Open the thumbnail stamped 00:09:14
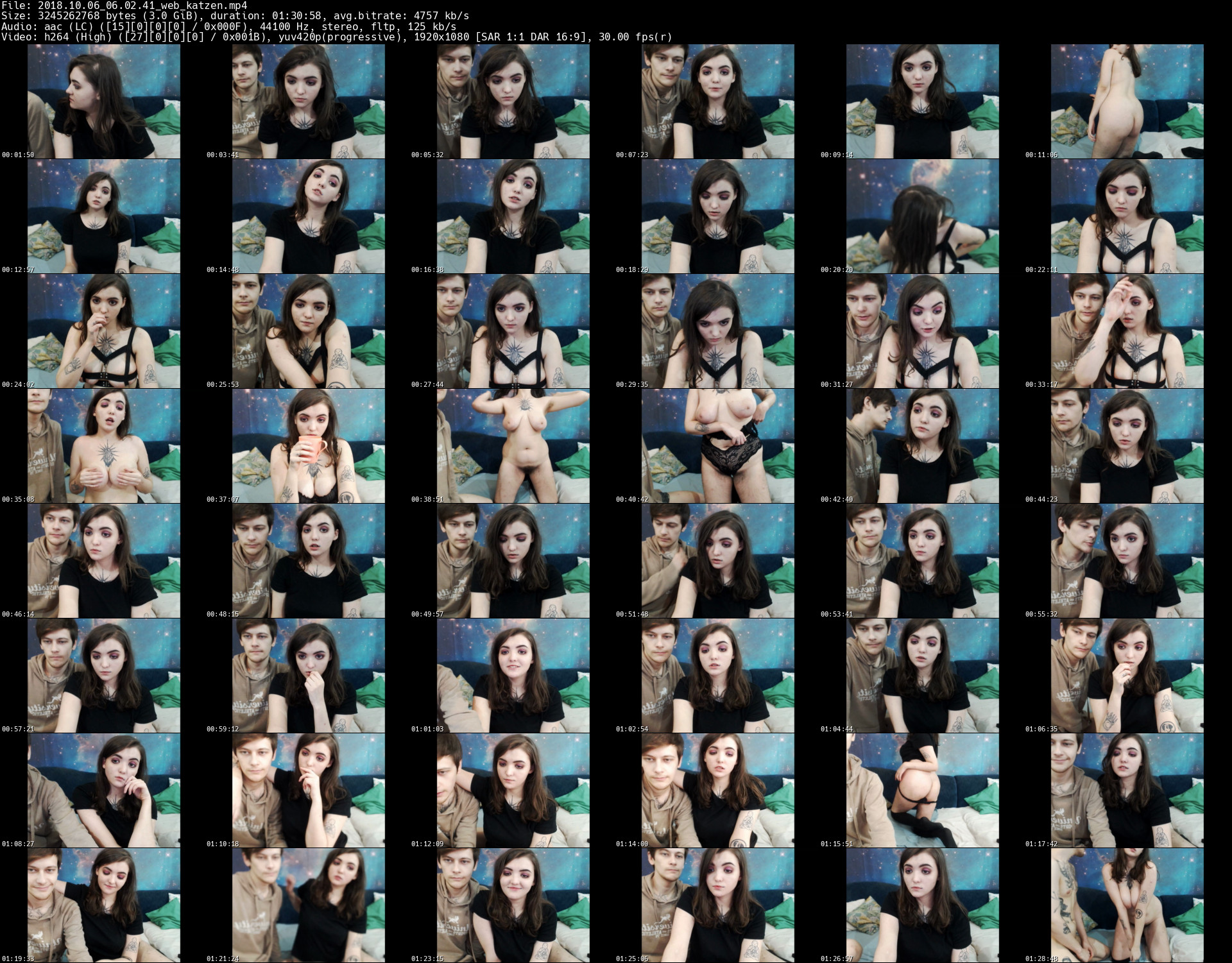 coord(923,101)
